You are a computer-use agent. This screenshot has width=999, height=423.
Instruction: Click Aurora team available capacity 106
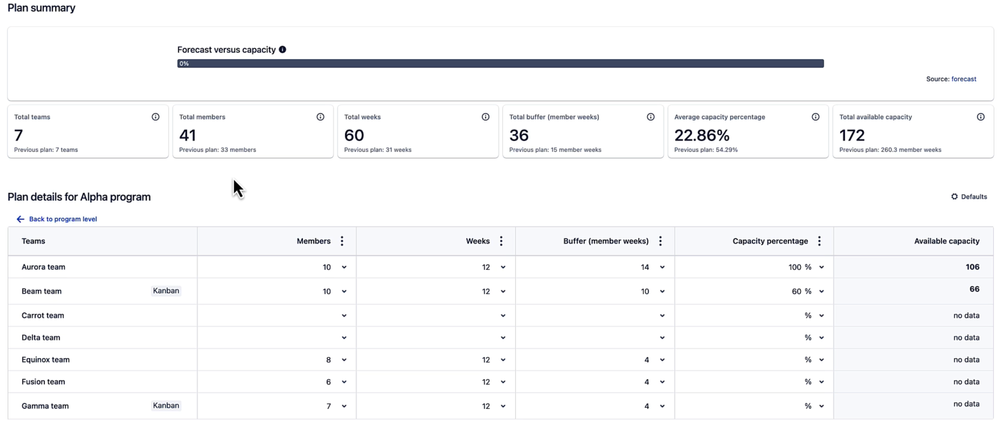(972, 267)
